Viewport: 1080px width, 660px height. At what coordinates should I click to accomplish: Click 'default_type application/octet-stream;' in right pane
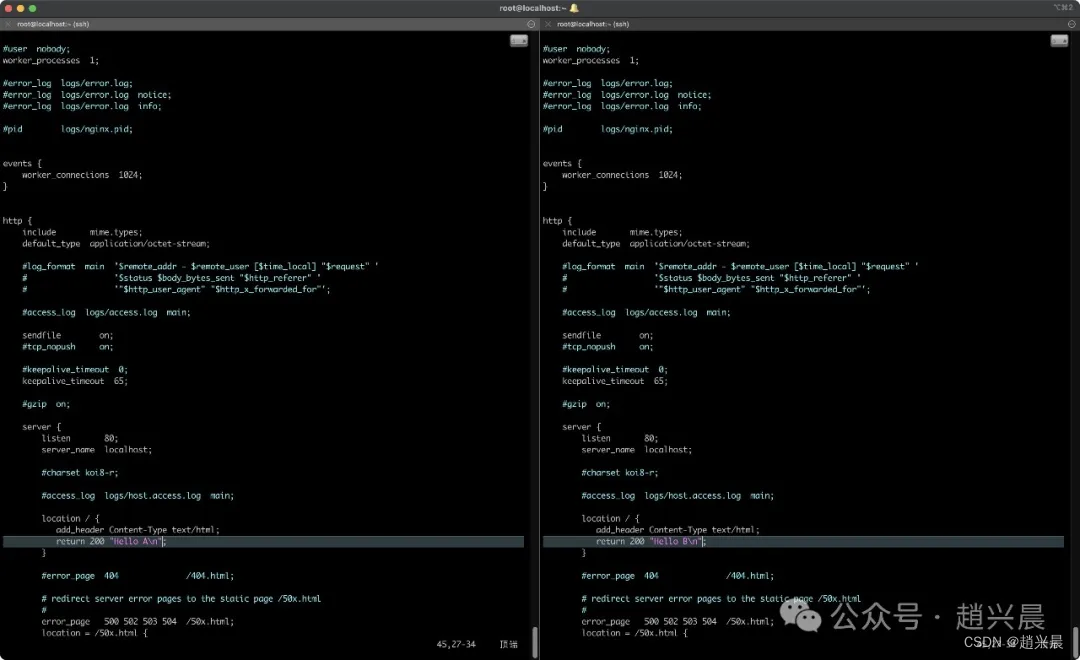click(656, 244)
